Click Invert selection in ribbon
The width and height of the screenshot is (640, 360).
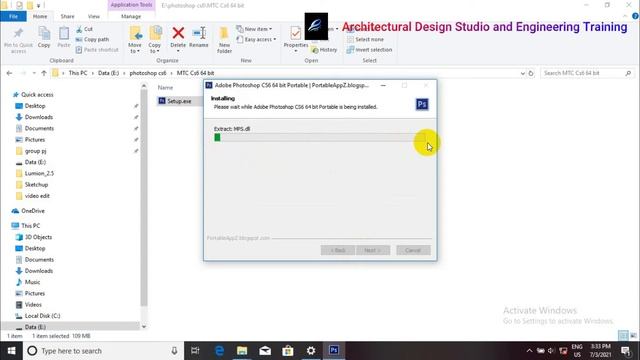click(369, 50)
